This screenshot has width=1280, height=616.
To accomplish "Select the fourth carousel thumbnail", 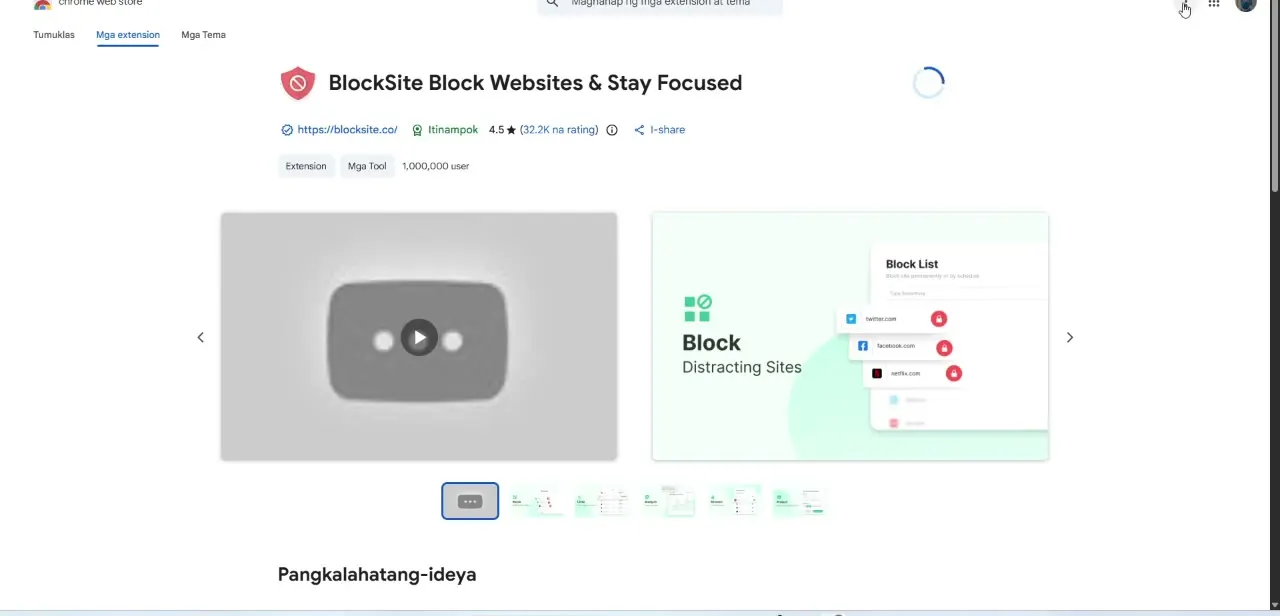I will [668, 501].
